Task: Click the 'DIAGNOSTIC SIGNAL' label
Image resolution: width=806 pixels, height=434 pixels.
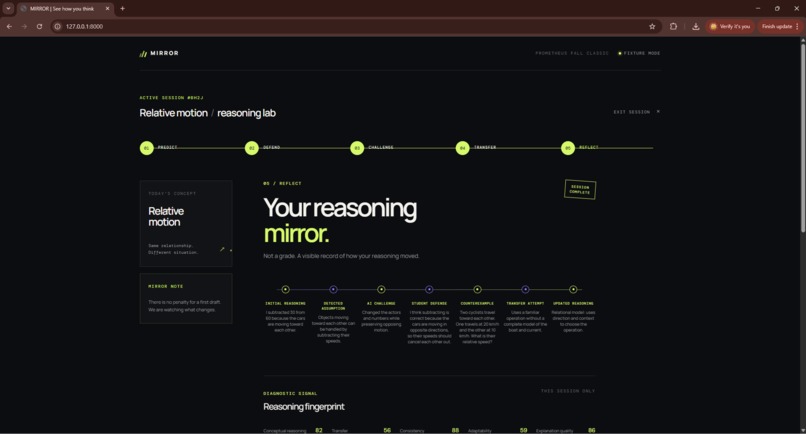Action: tap(290, 393)
